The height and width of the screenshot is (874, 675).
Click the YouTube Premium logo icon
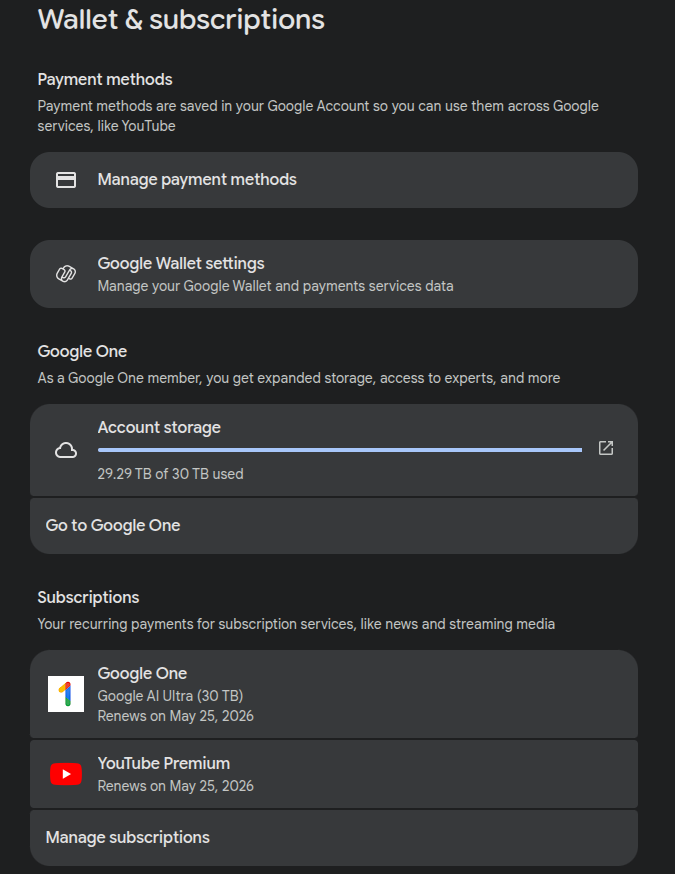click(x=66, y=774)
